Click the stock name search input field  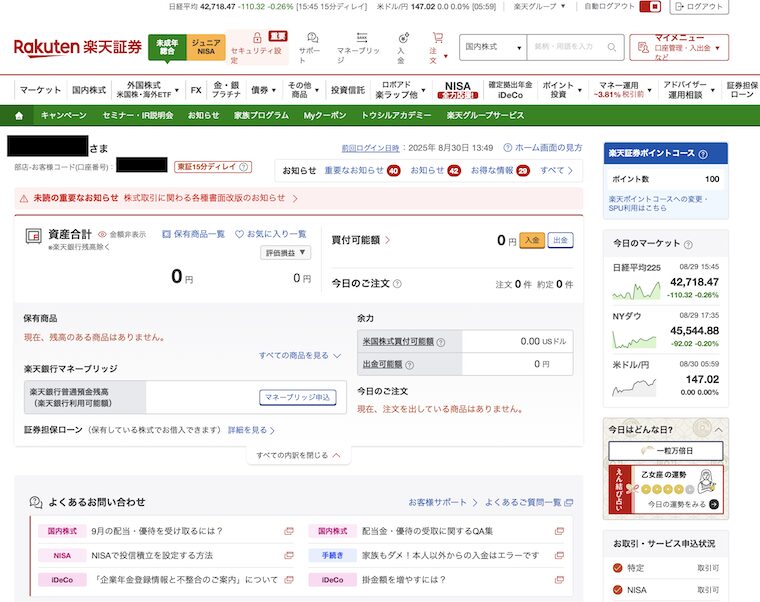pyautogui.click(x=576, y=47)
